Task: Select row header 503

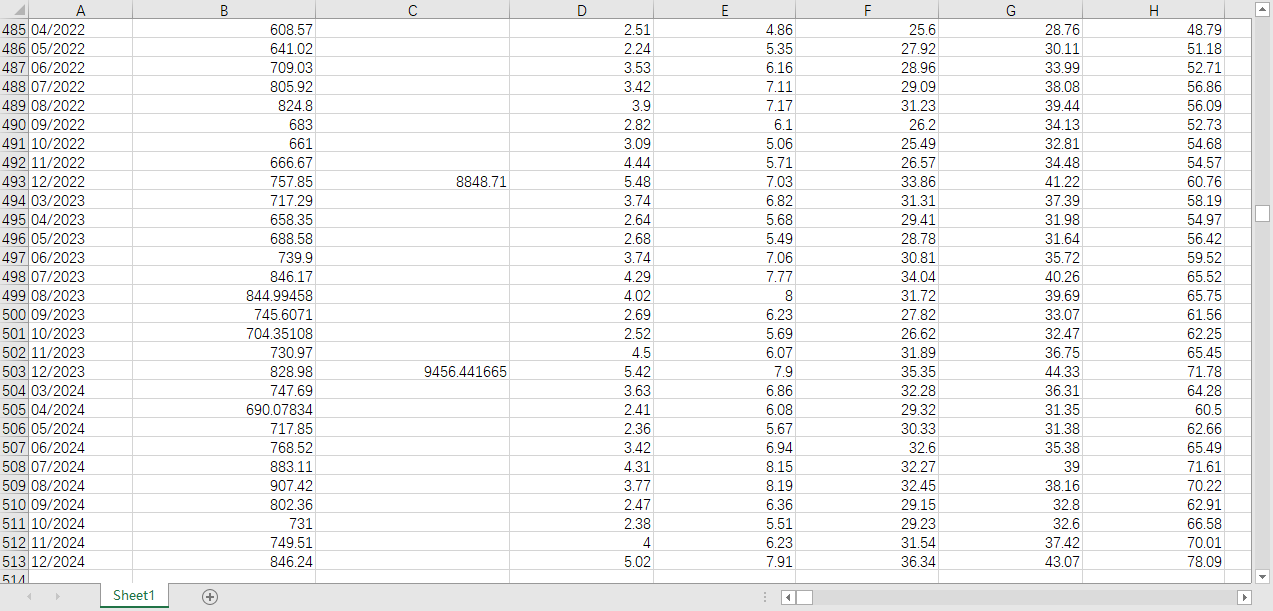Action: tap(15, 372)
